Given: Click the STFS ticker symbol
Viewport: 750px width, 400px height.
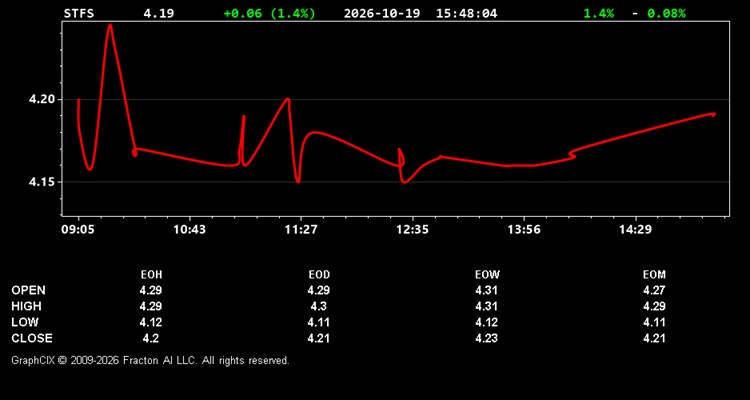Looking at the screenshot, I should (x=79, y=13).
